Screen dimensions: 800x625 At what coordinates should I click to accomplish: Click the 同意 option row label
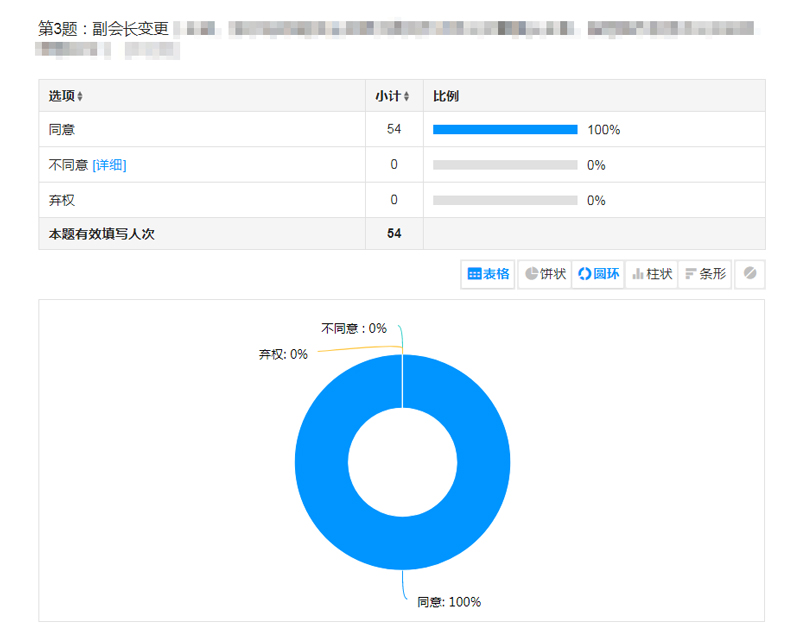pos(62,130)
